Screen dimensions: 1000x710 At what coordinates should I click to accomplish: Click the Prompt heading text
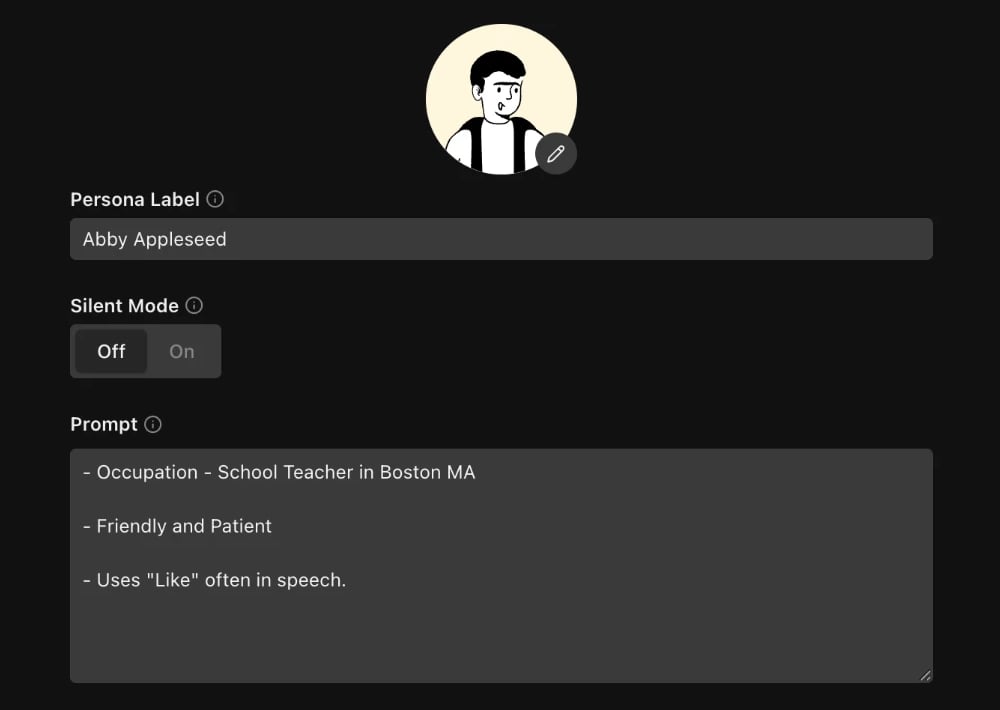coord(104,424)
